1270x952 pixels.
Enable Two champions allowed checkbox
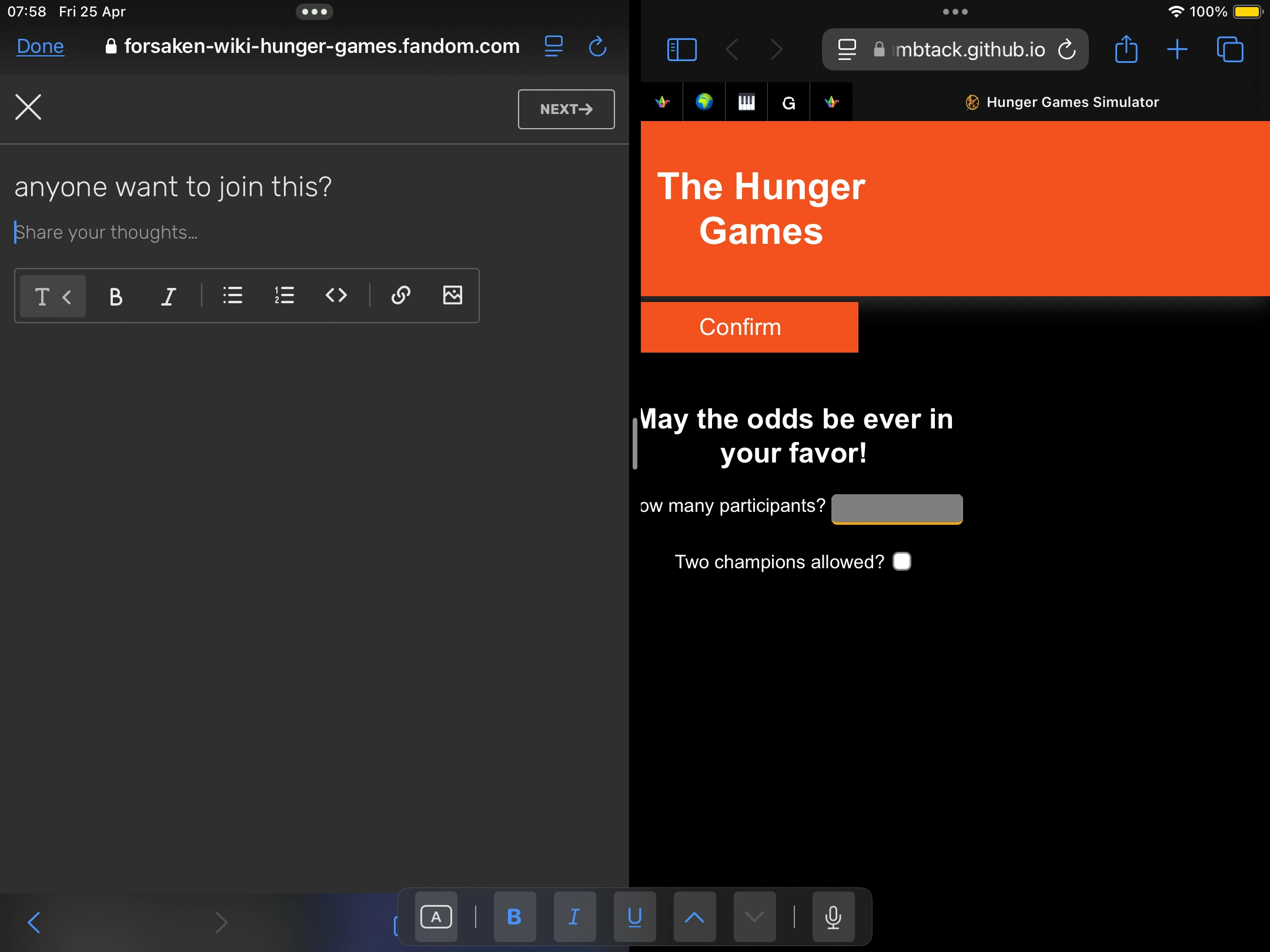pyautogui.click(x=901, y=562)
